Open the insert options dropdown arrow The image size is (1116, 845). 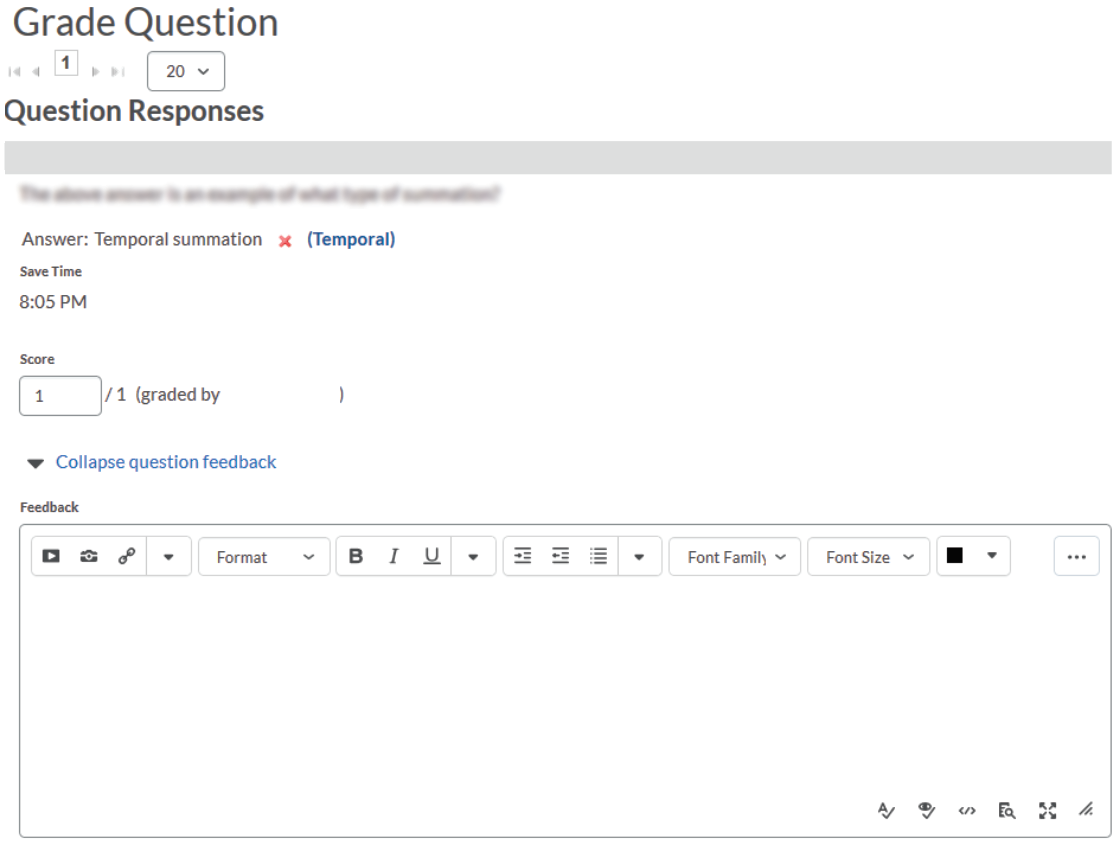169,557
